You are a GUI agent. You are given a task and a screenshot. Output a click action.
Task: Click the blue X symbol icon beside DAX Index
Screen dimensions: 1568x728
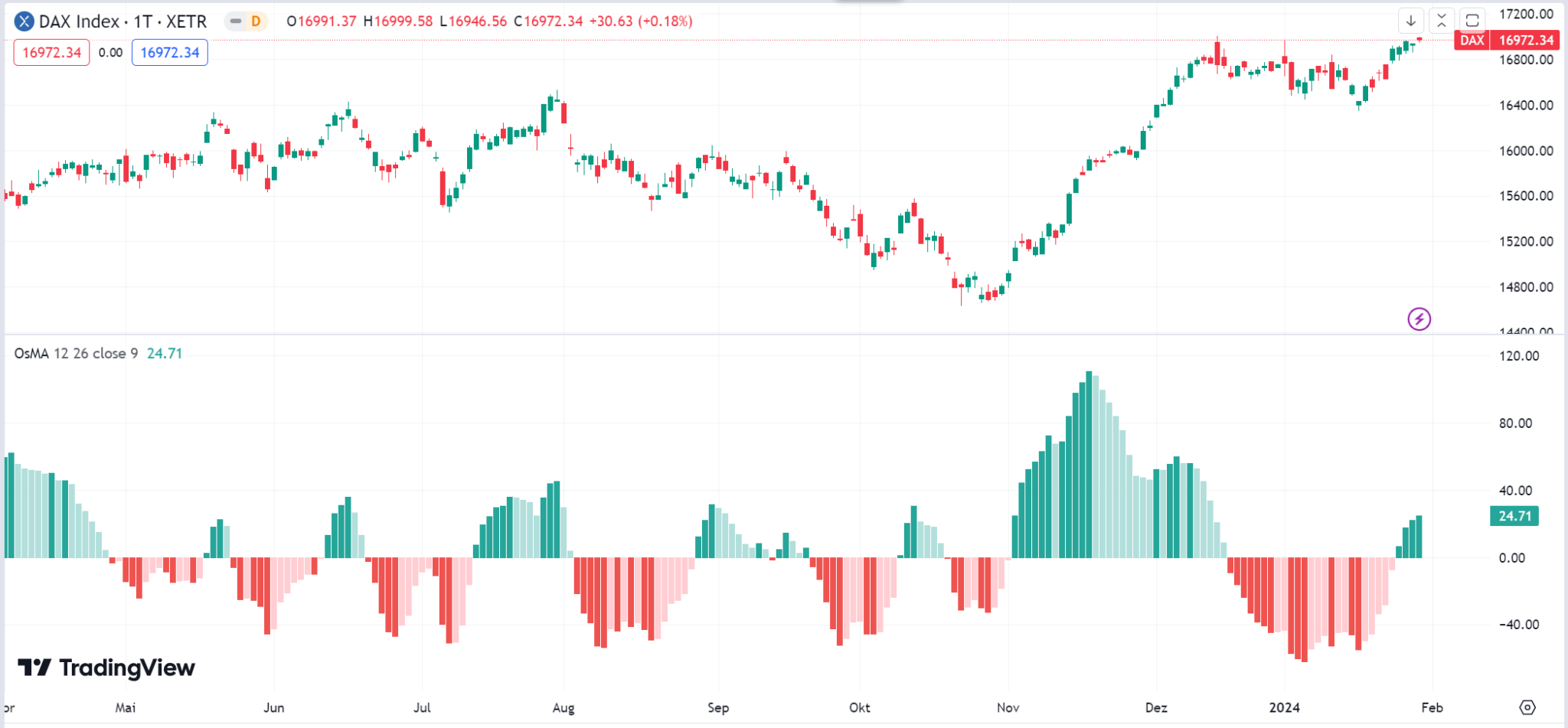(24, 21)
